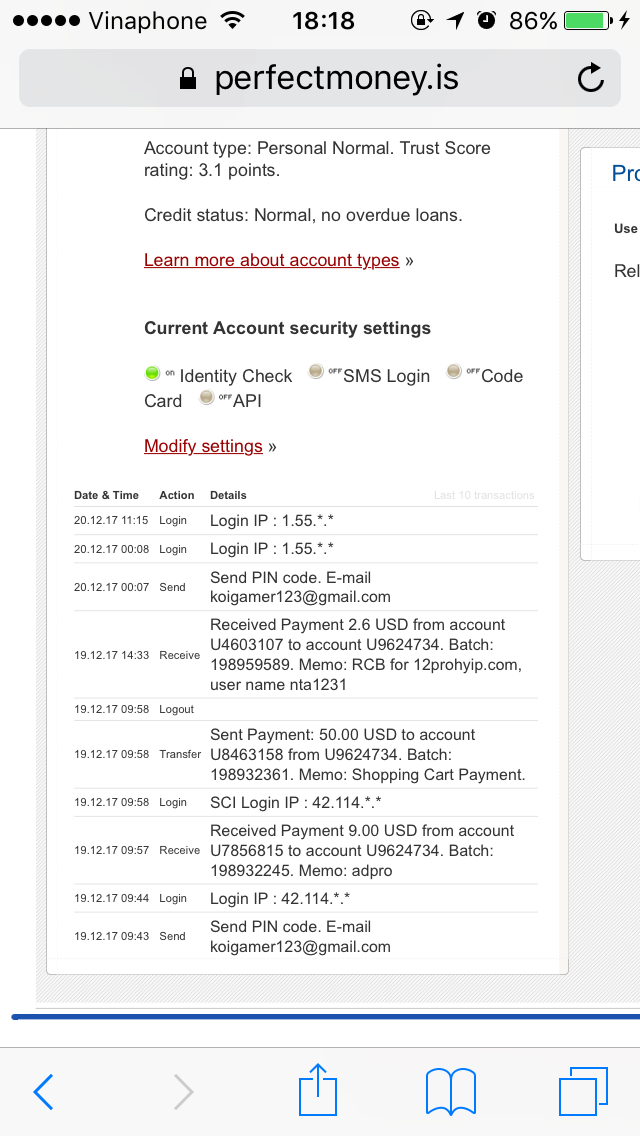This screenshot has width=640, height=1136.
Task: Open the Safari share sheet
Action: point(318,1089)
